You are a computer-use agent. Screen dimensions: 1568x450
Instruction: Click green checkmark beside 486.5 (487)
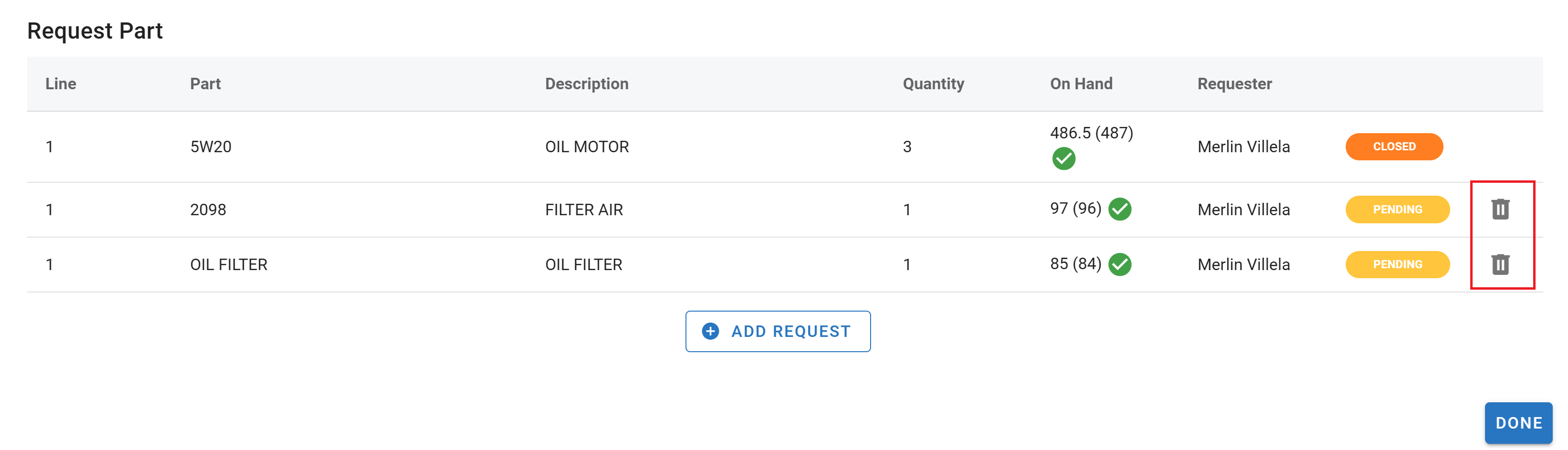coord(1063,159)
